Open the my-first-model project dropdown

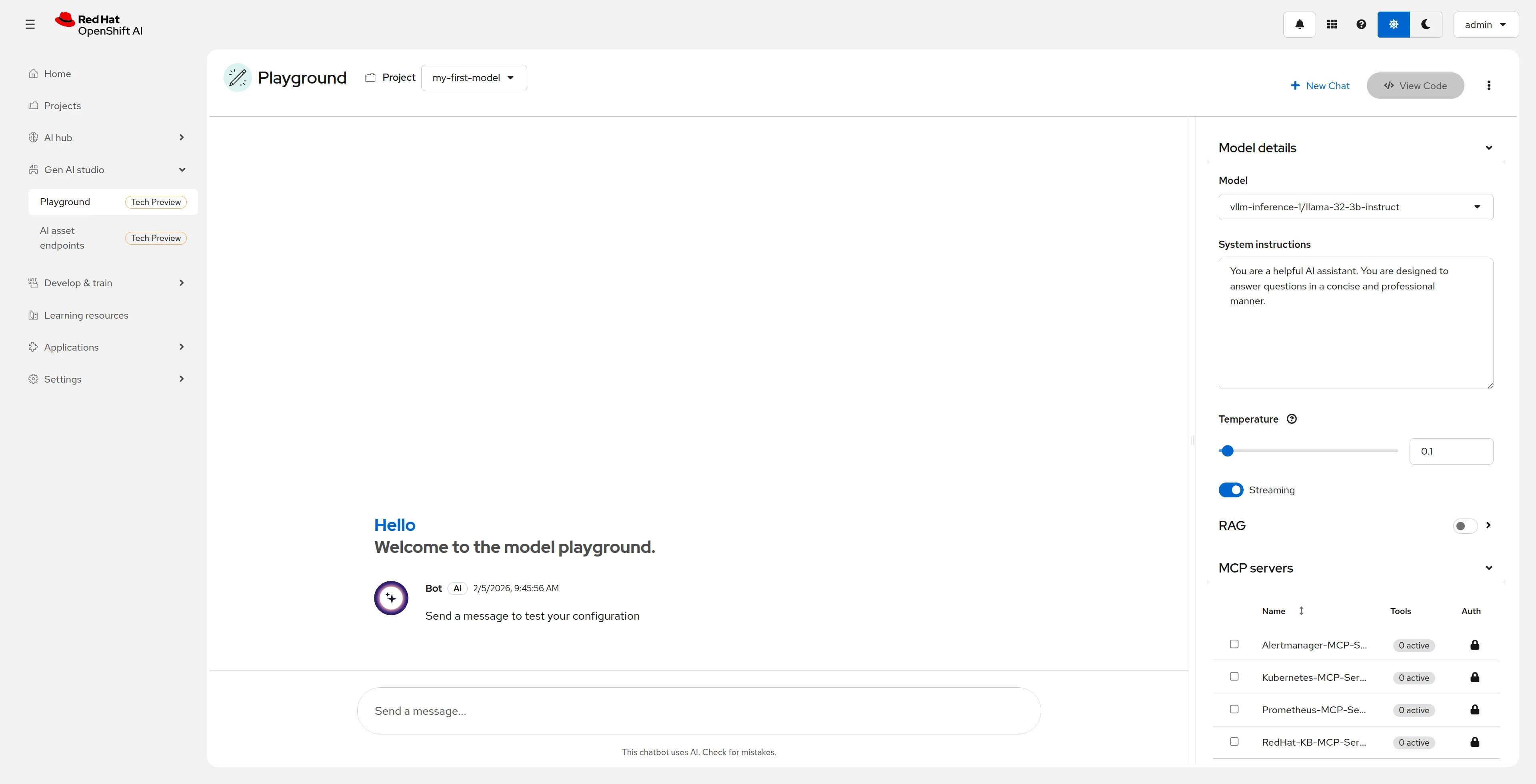click(474, 78)
